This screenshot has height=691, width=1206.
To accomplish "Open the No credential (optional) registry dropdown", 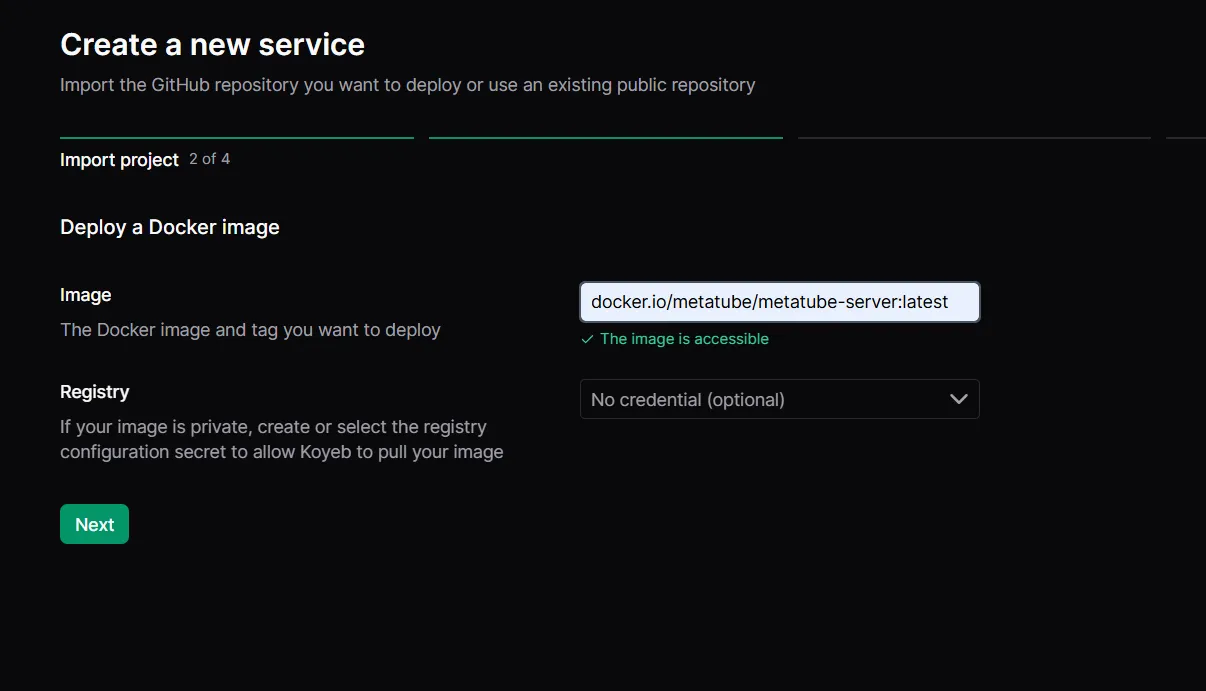I will coord(779,399).
